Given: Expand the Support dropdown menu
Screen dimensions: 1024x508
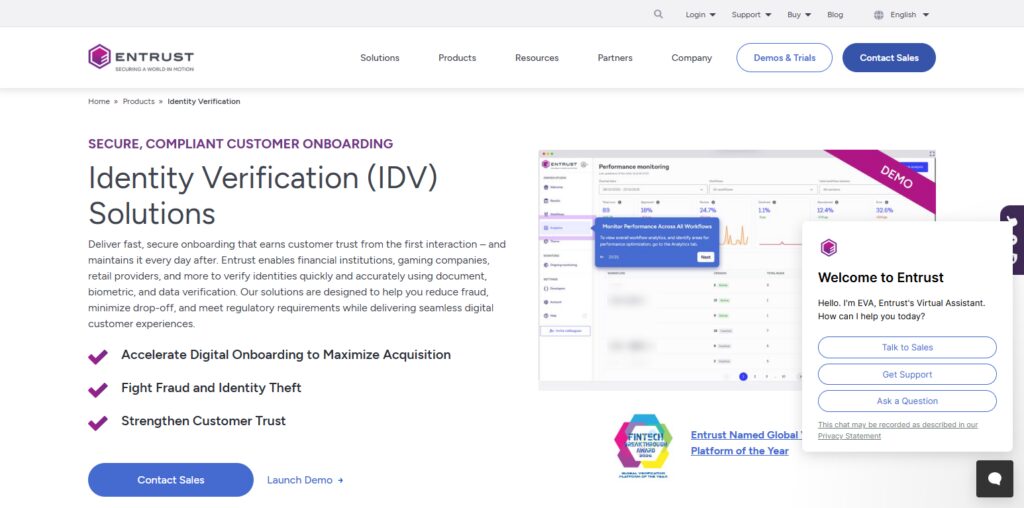Looking at the screenshot, I should click(x=751, y=14).
